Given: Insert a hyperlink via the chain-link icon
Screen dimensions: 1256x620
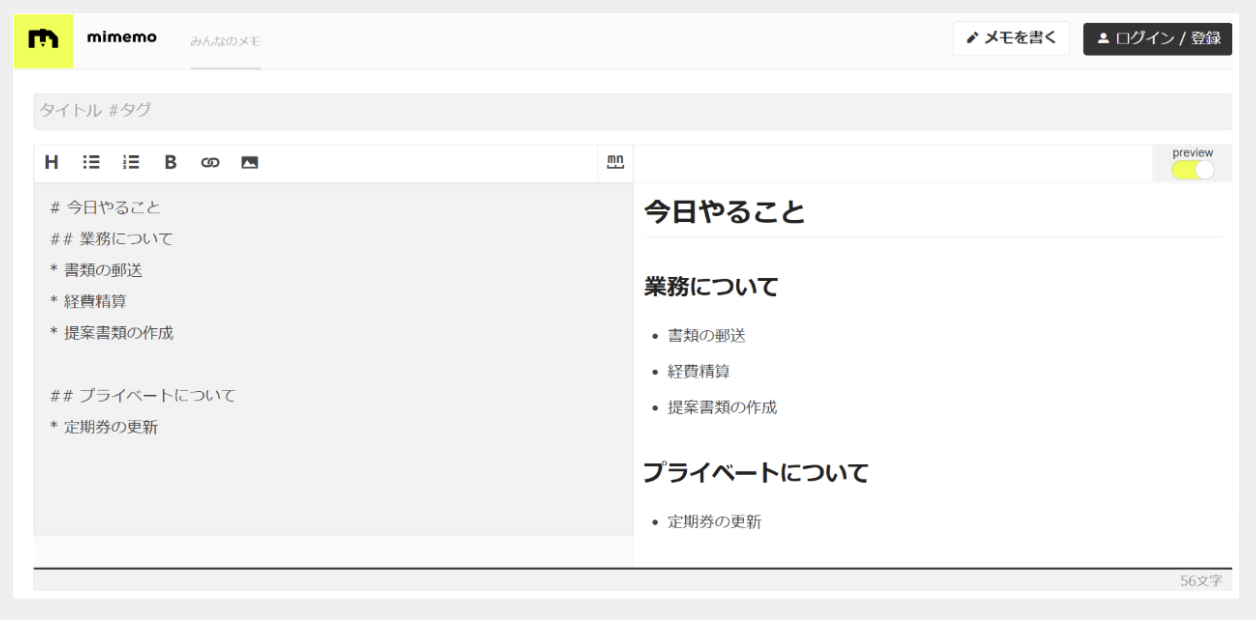Looking at the screenshot, I should point(209,161).
